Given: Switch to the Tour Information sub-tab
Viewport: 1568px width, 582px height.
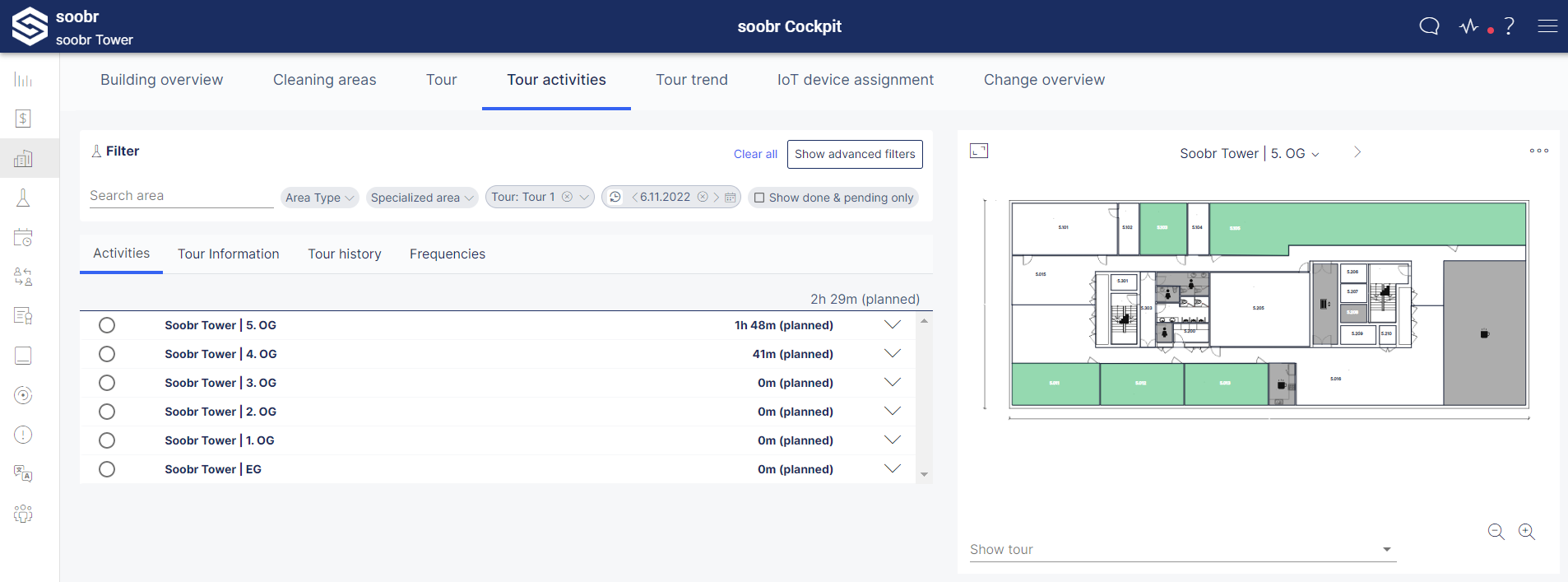Looking at the screenshot, I should pos(229,254).
